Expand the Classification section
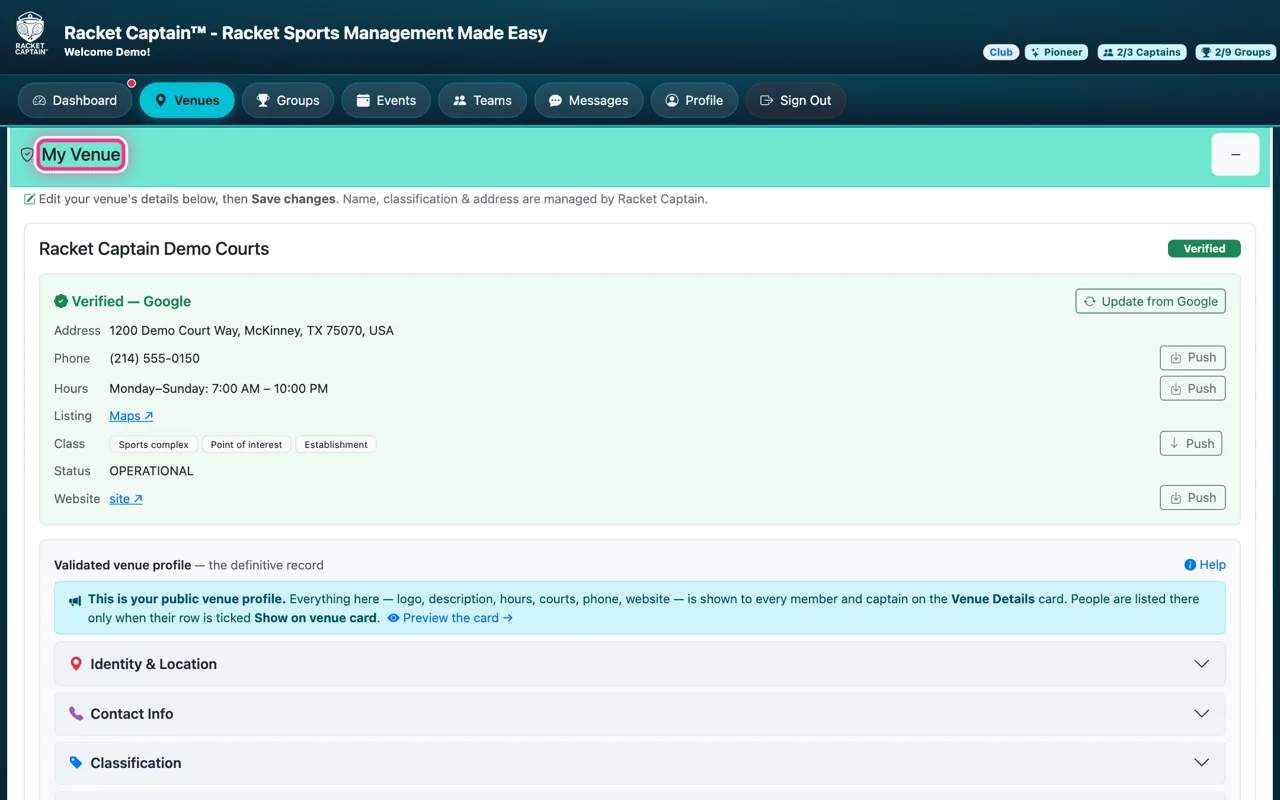The image size is (1280, 800). click(x=640, y=763)
